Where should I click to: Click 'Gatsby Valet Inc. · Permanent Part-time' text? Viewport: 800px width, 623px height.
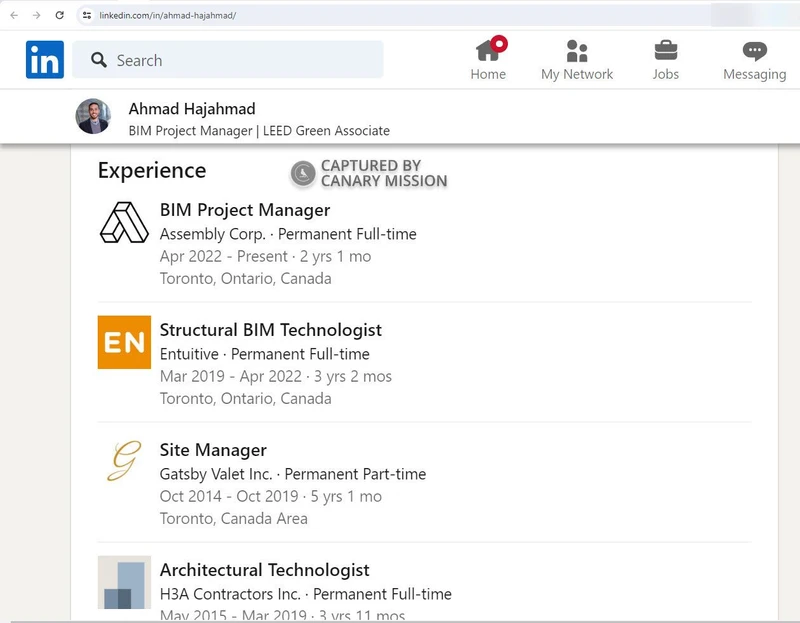292,474
